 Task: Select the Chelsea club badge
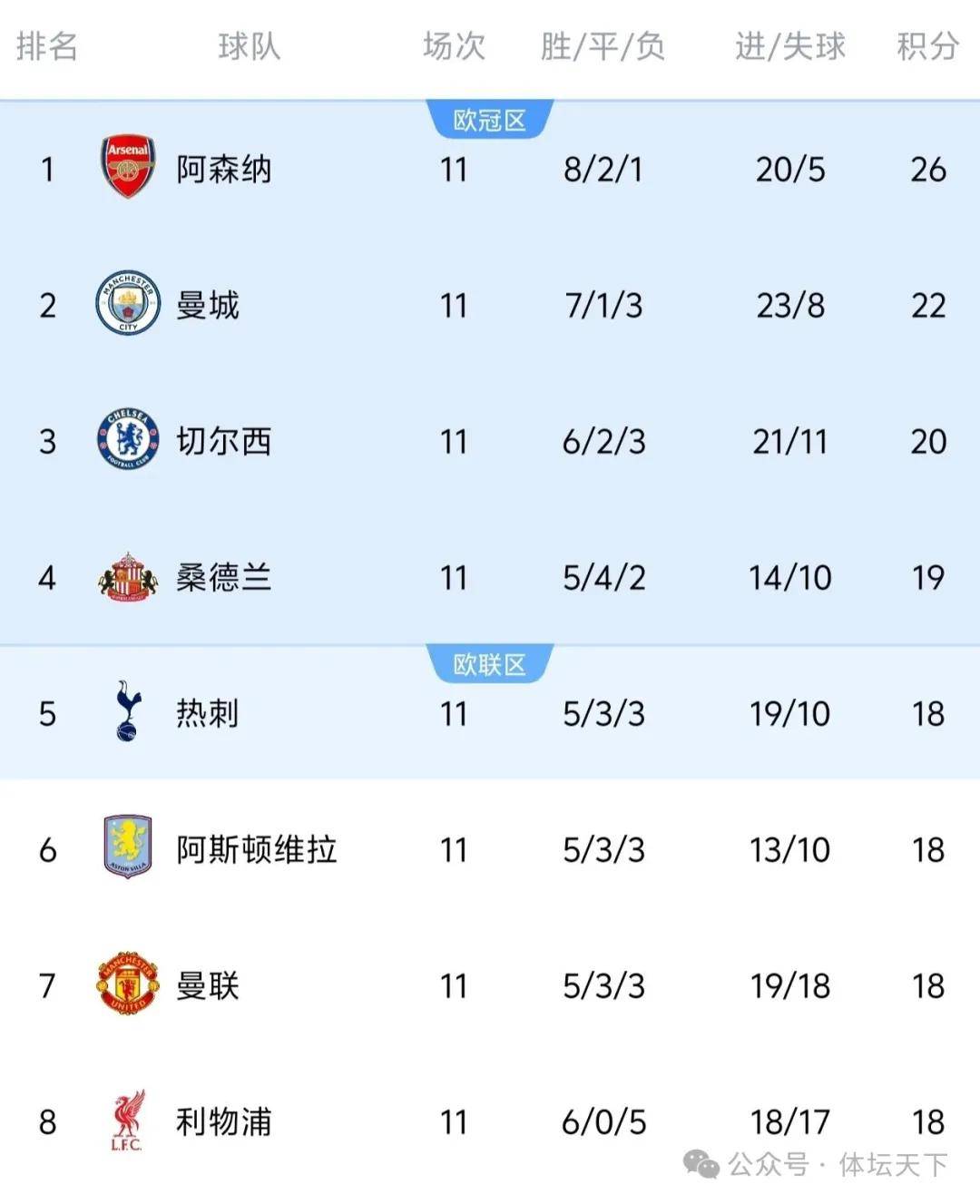128,440
